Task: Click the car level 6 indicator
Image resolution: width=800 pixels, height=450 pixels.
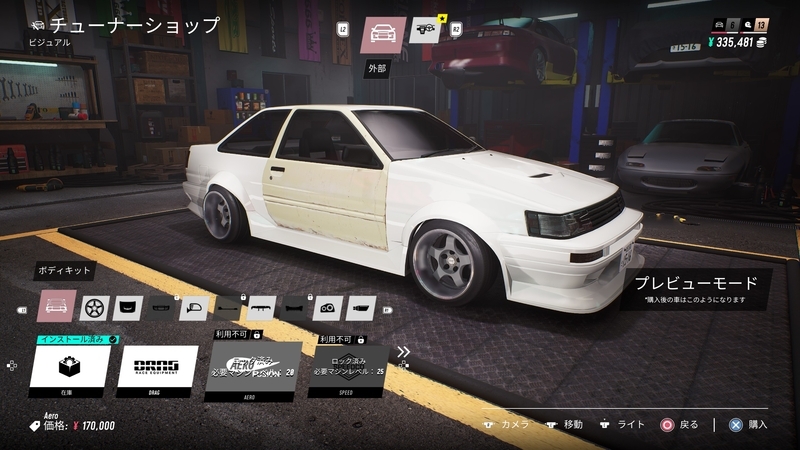Action: tap(726, 24)
